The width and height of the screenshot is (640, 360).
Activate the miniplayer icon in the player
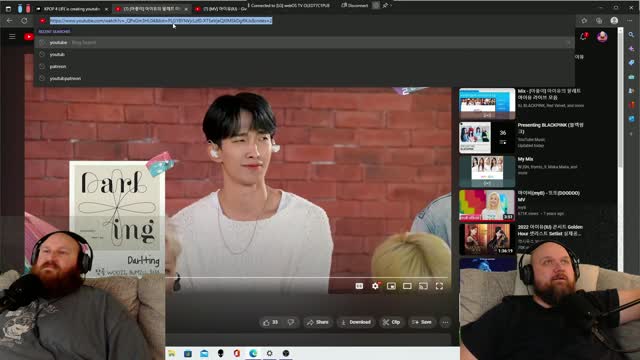[391, 286]
